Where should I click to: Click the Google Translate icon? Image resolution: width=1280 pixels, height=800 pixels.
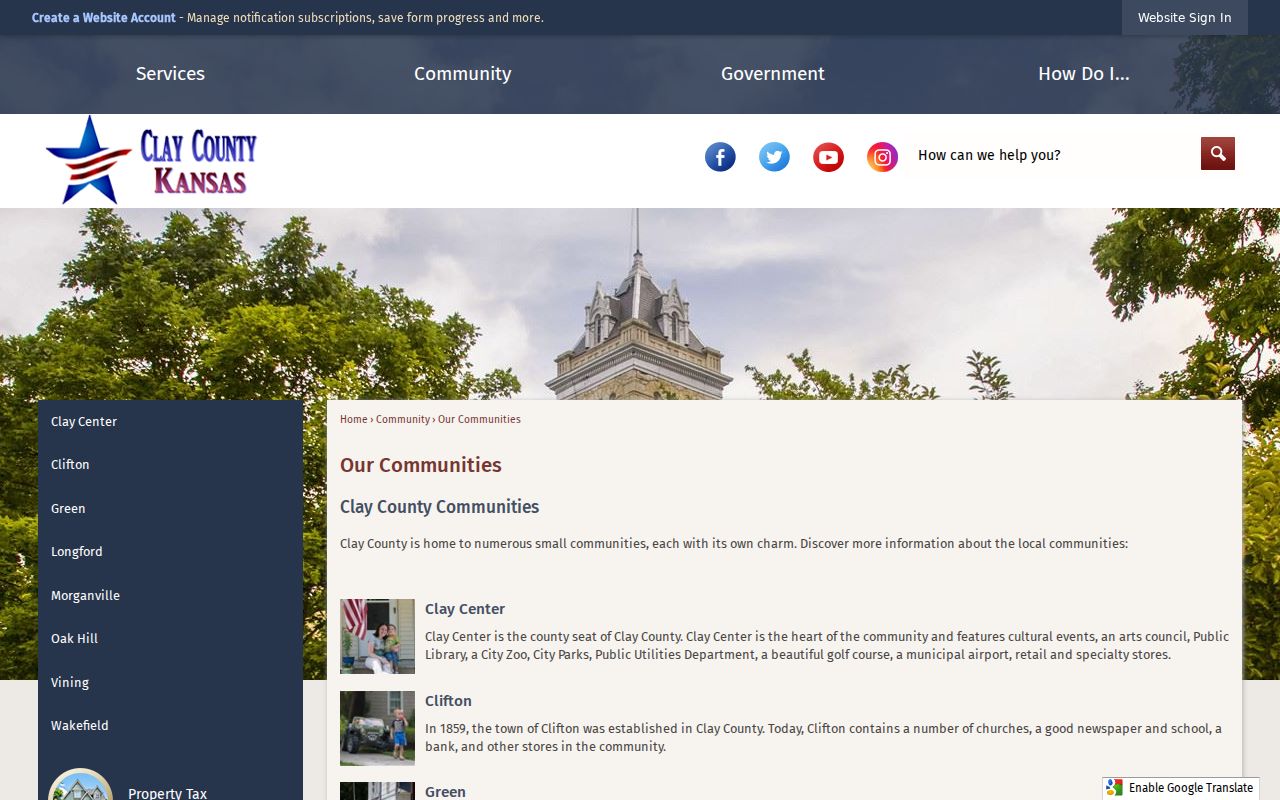click(x=1115, y=788)
